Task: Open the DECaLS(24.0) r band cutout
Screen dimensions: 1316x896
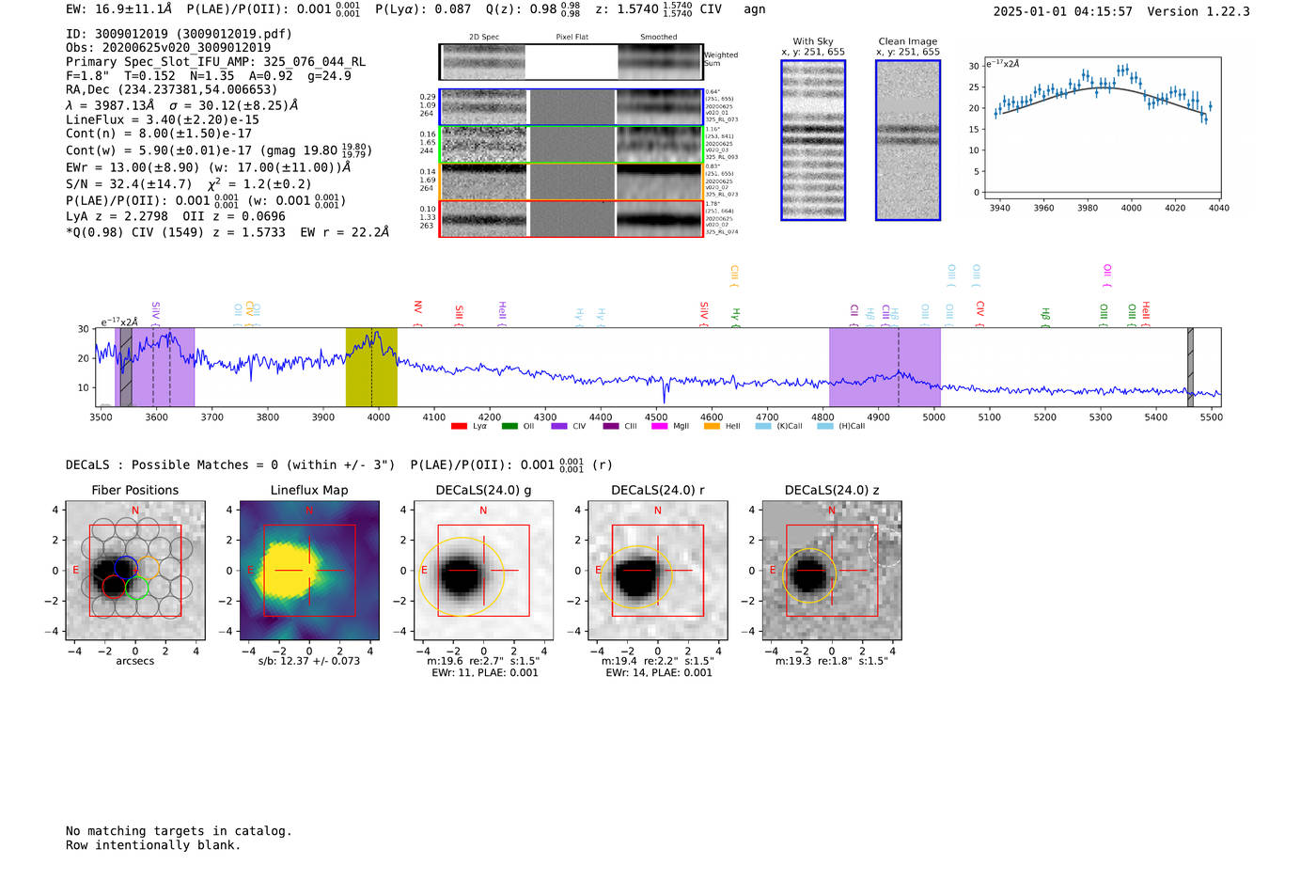Action: [x=657, y=571]
